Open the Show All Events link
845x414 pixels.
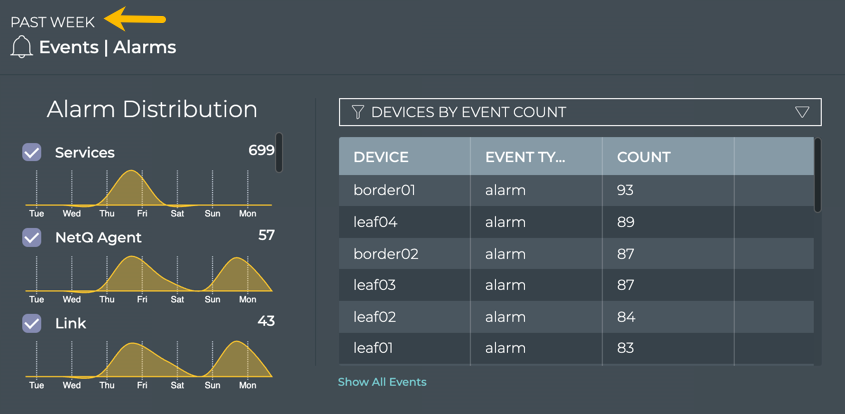tap(382, 382)
